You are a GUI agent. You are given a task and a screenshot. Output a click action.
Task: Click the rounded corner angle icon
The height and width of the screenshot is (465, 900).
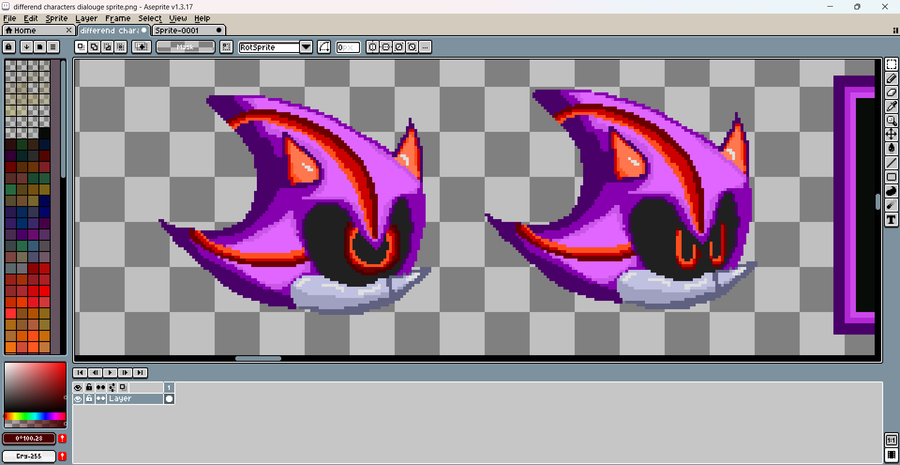(324, 47)
